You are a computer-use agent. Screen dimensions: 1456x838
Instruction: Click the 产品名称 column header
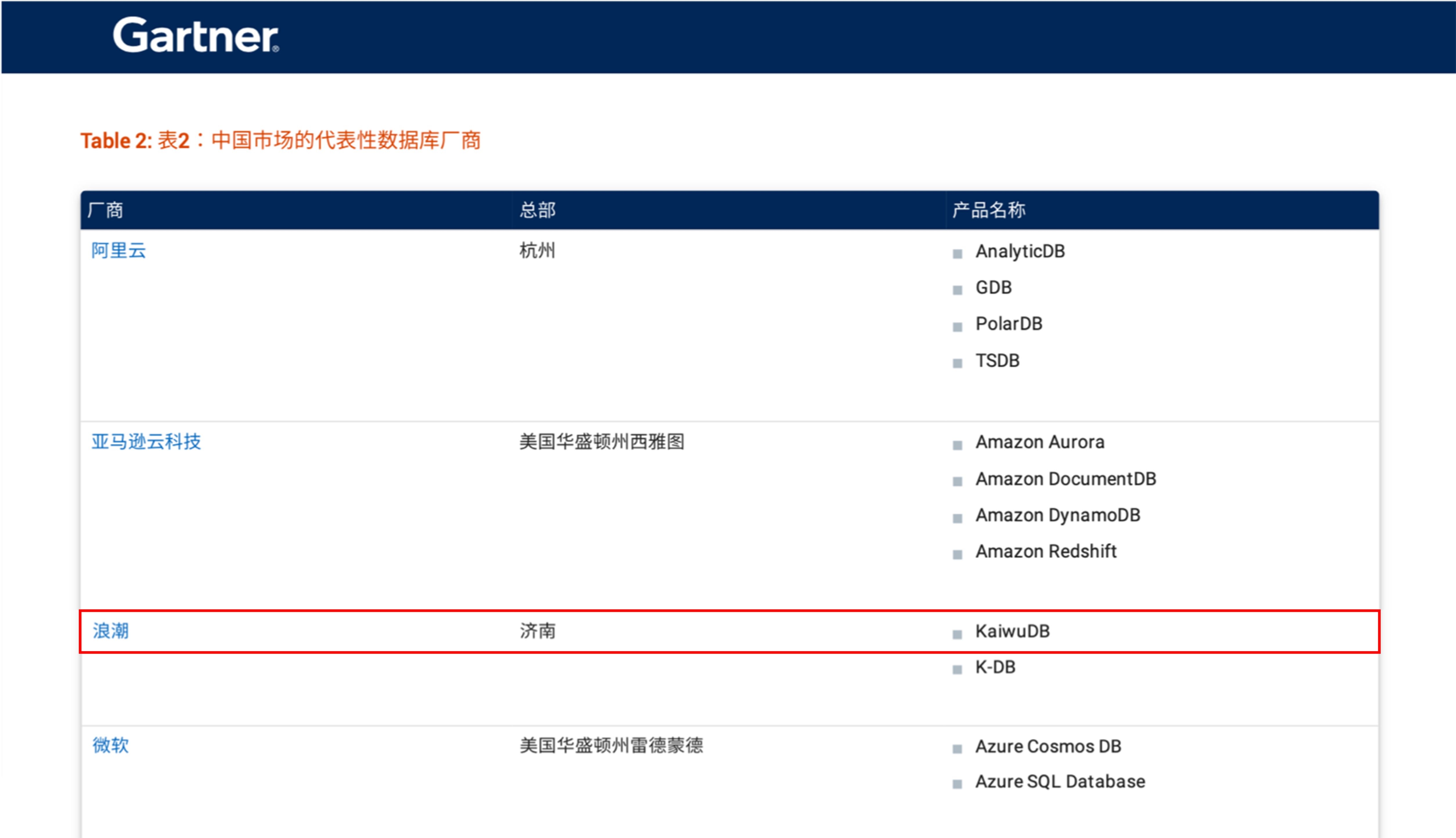[988, 210]
